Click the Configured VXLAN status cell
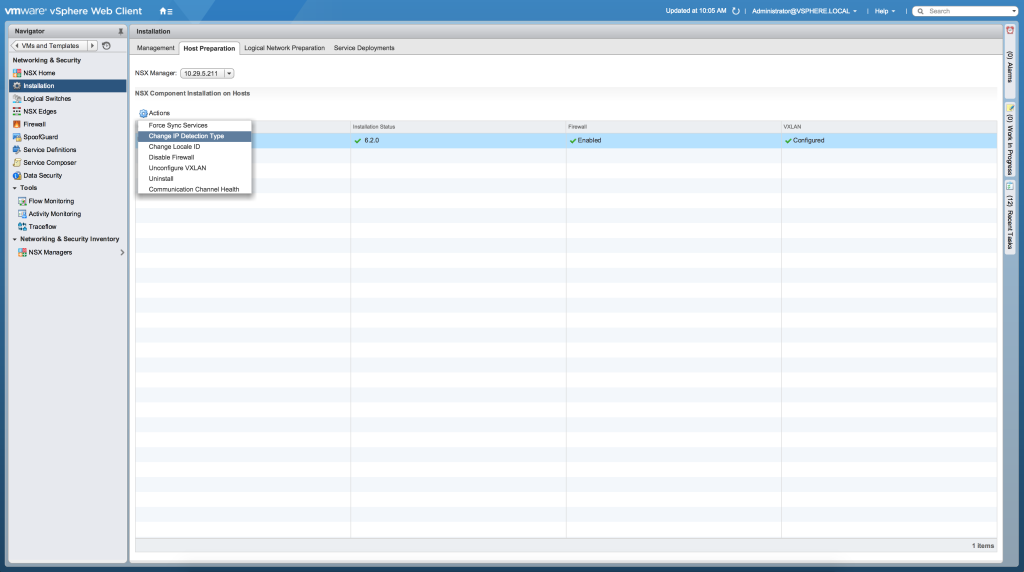The image size is (1024, 572). click(x=889, y=140)
